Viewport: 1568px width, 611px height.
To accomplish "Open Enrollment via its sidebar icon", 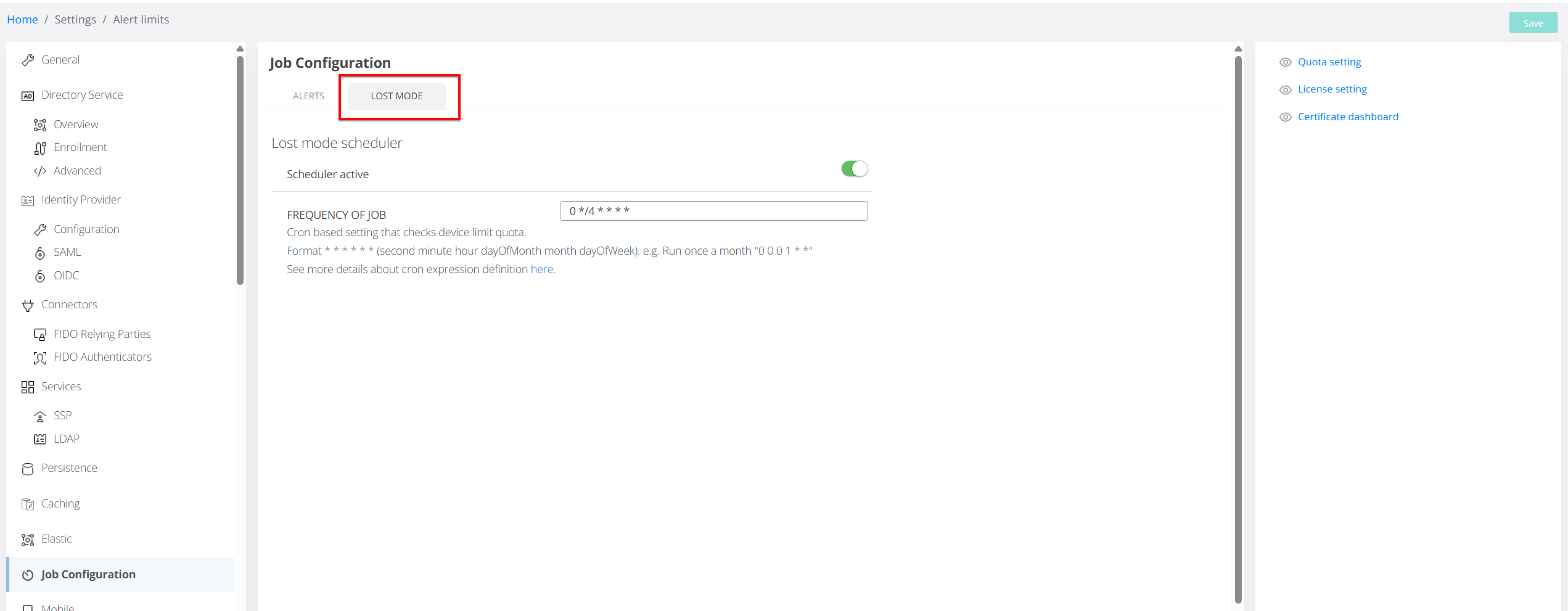I will (40, 148).
